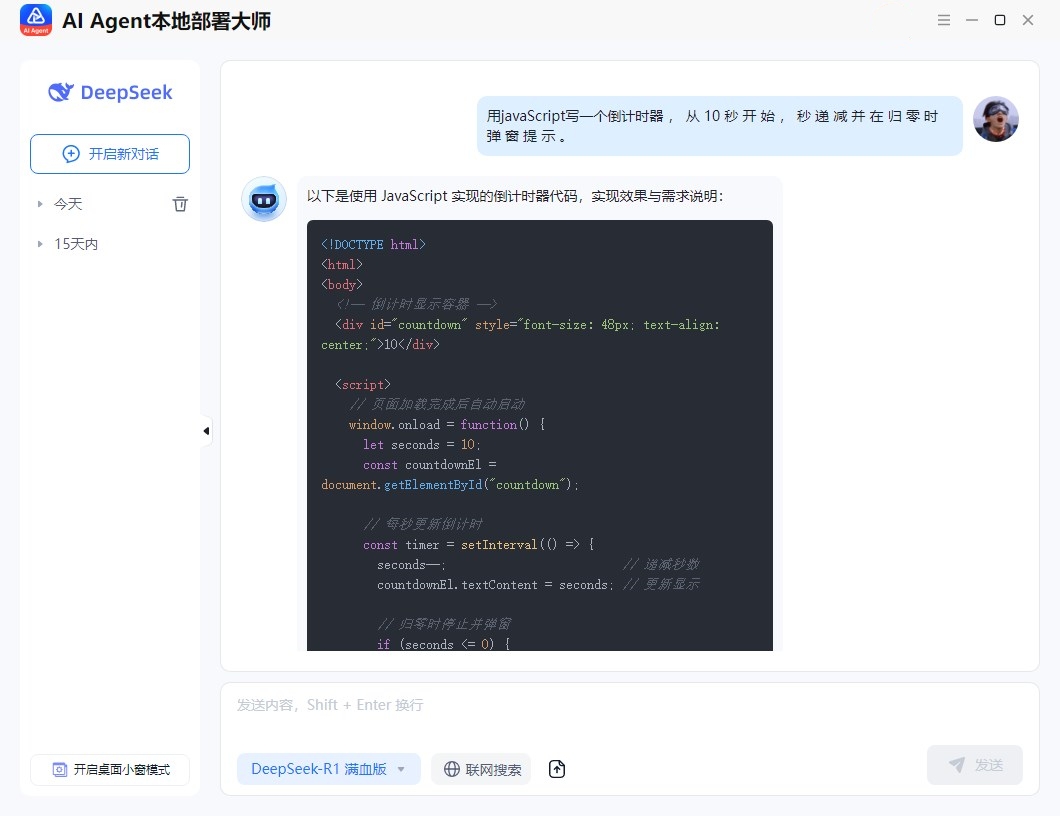
Task: Click the AI Agent app logo icon
Action: click(x=36, y=20)
